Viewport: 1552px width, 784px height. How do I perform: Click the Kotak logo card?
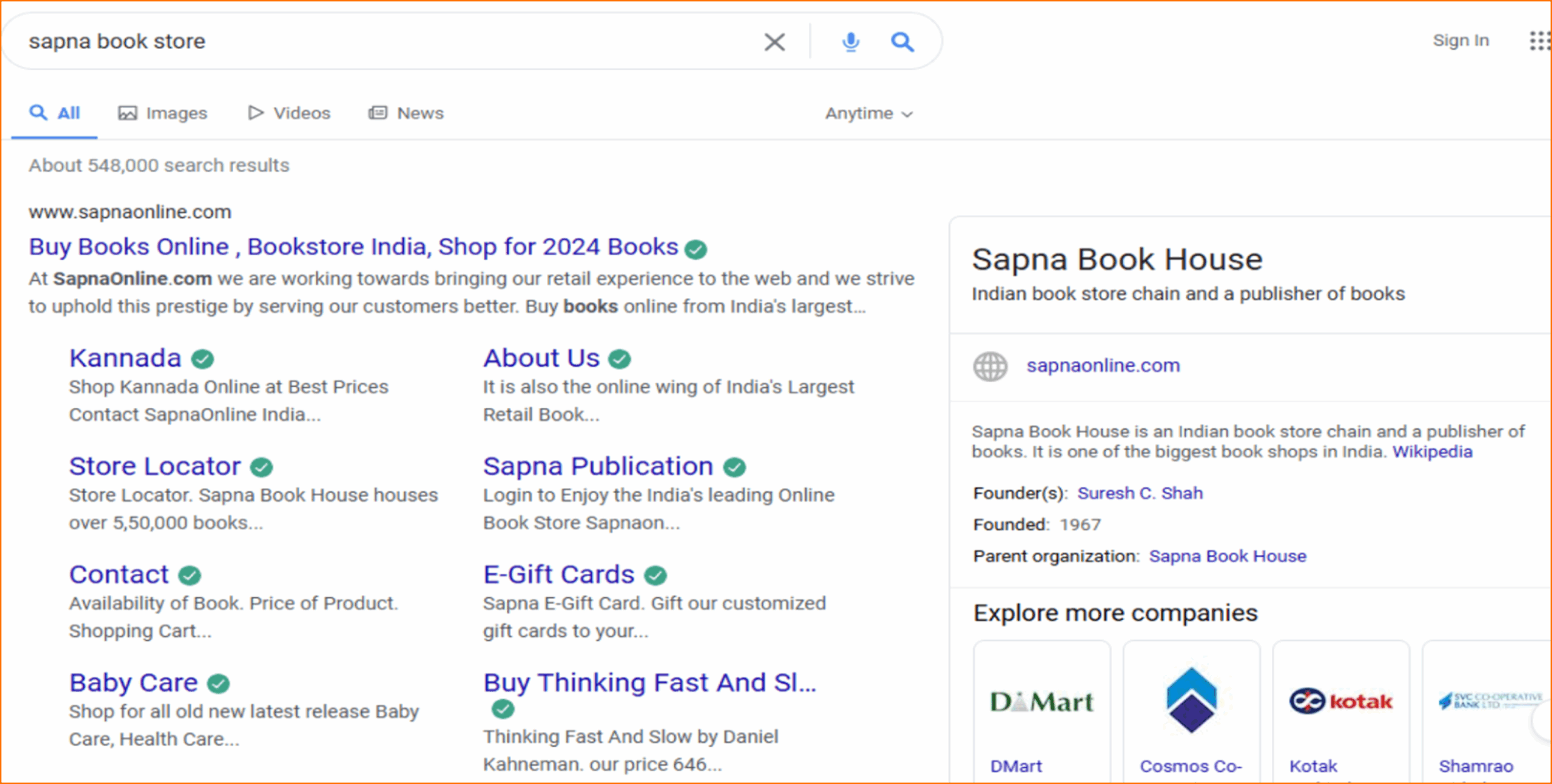click(1340, 701)
